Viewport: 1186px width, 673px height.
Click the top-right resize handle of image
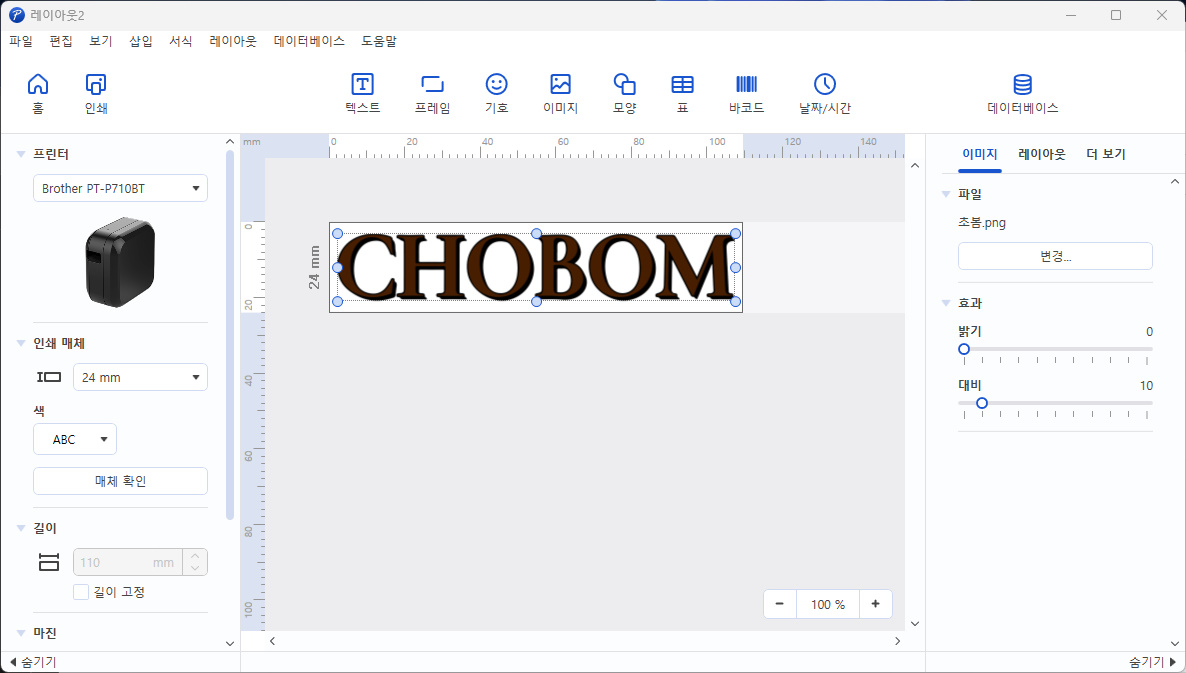coord(735,234)
